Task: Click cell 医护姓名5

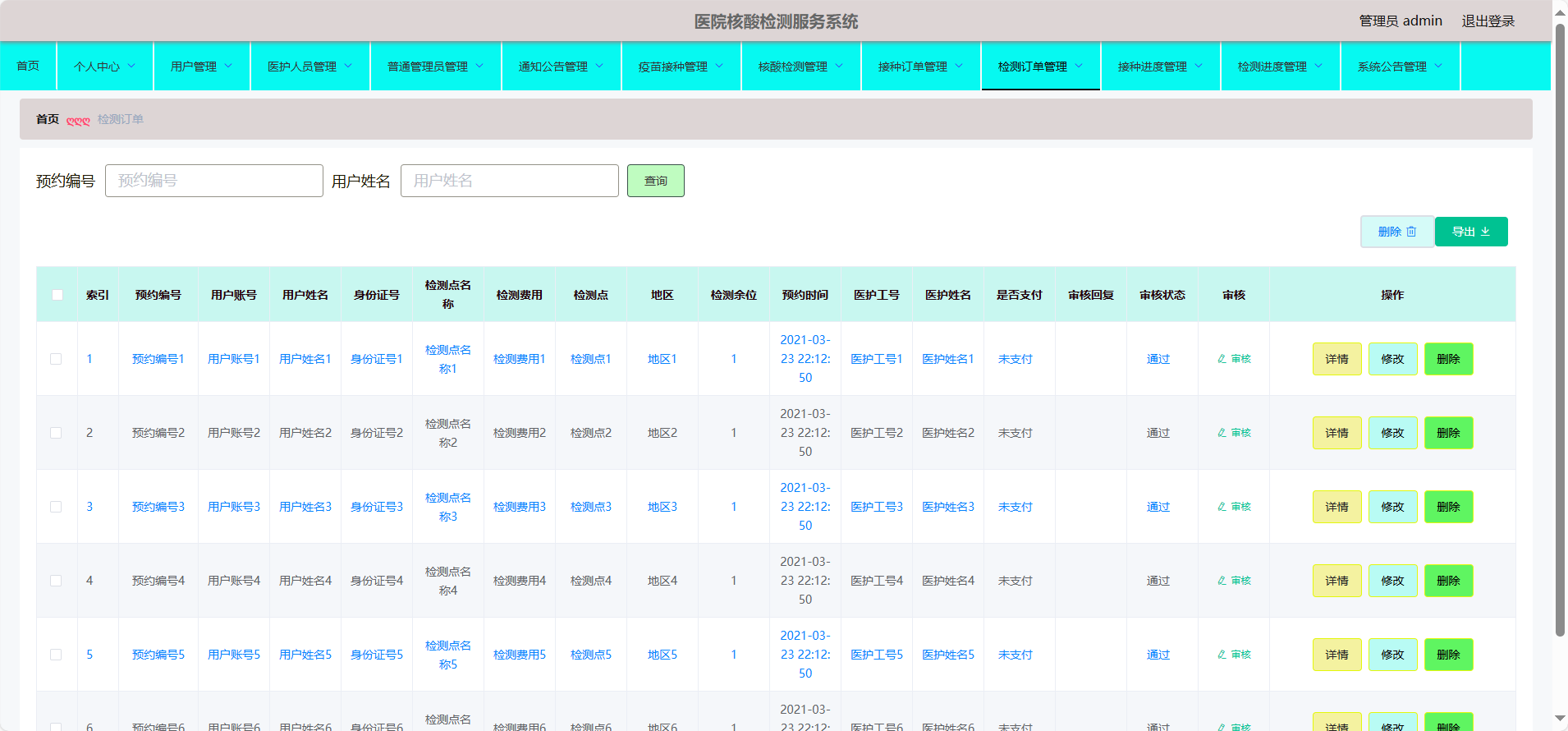Action: tap(948, 655)
